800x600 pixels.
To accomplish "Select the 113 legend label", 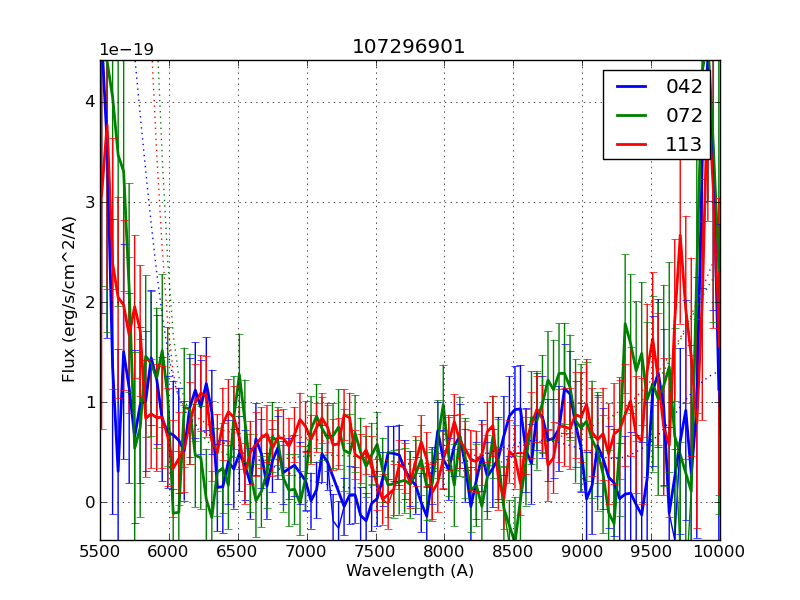I will pyautogui.click(x=684, y=144).
